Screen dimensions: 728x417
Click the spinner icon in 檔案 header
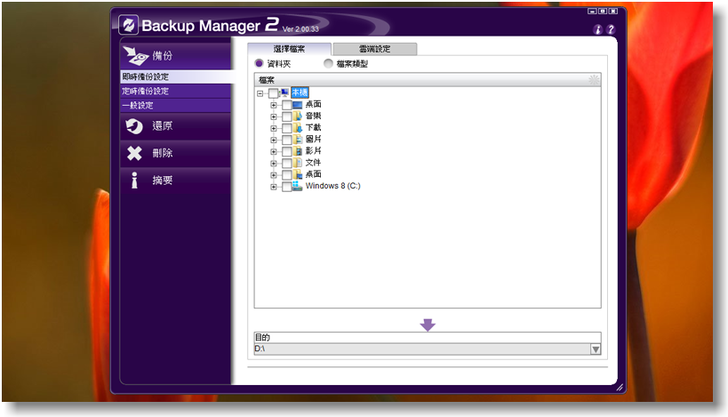(594, 80)
